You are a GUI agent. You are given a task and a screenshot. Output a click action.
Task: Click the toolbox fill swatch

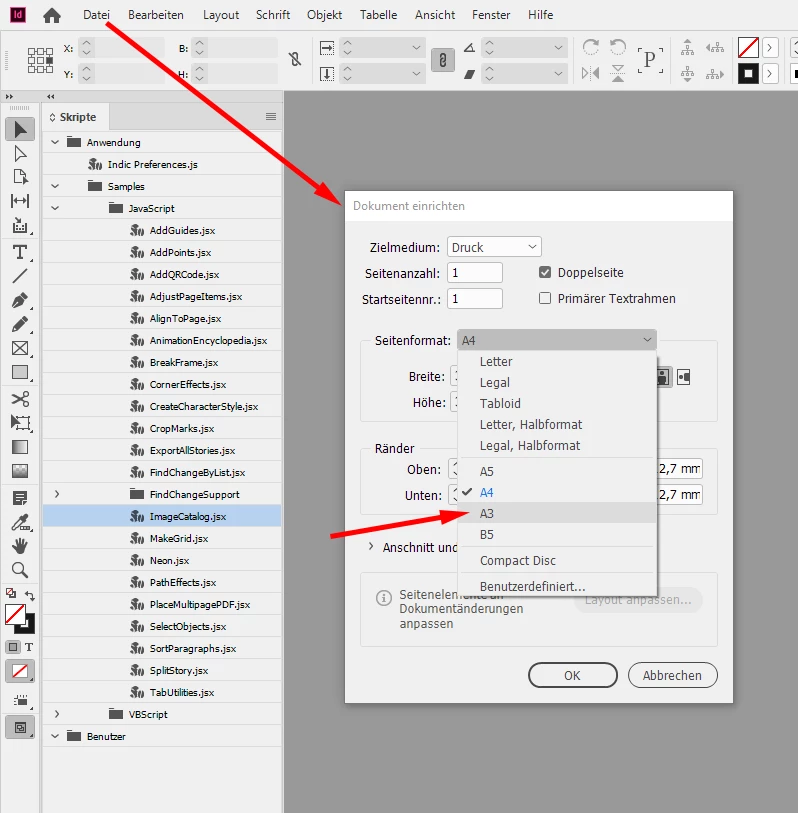pyautogui.click(x=15, y=615)
